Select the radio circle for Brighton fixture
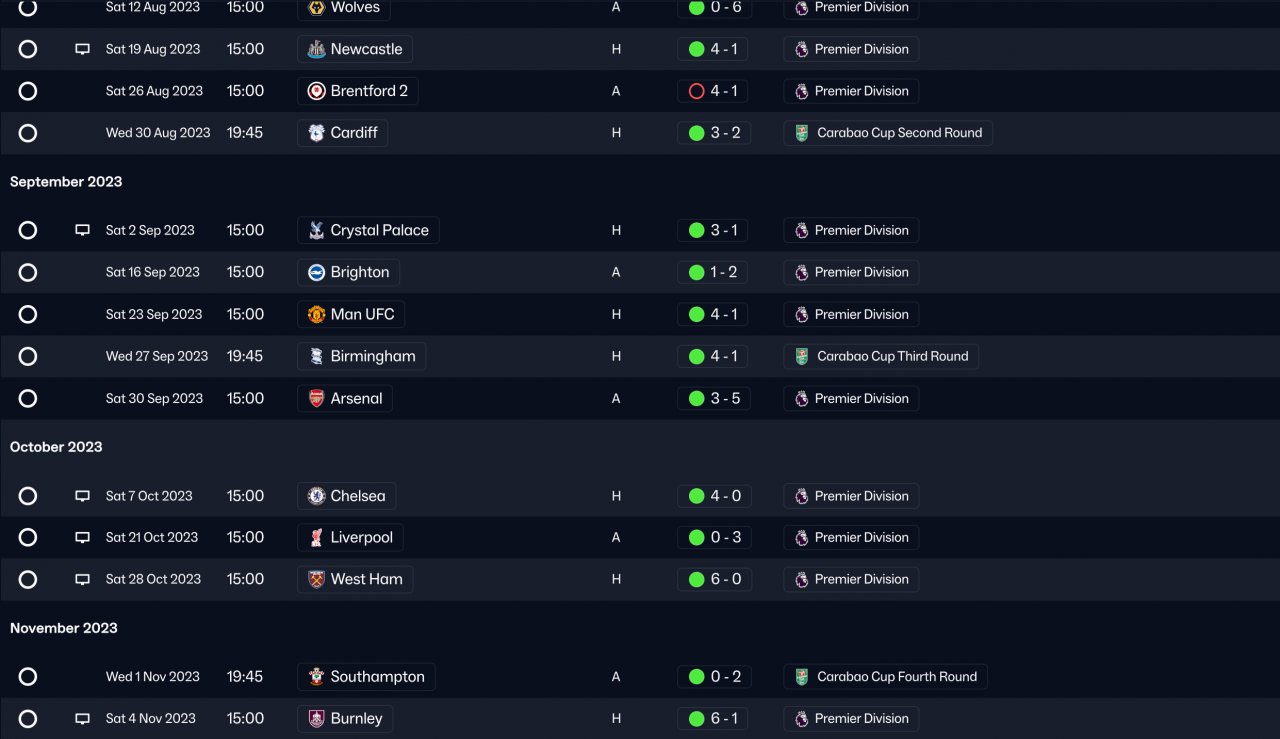Viewport: 1280px width, 739px height. 28,273
